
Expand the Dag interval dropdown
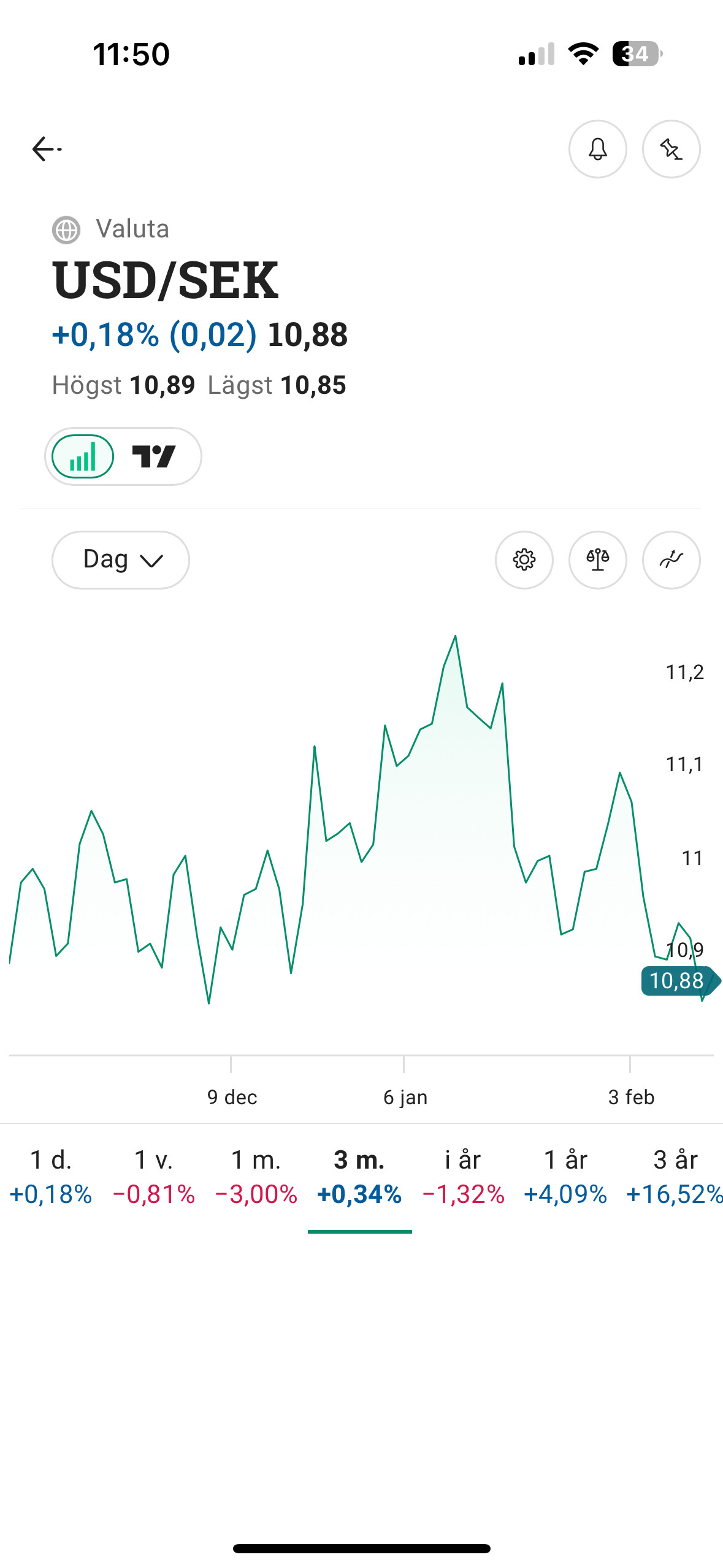click(121, 559)
